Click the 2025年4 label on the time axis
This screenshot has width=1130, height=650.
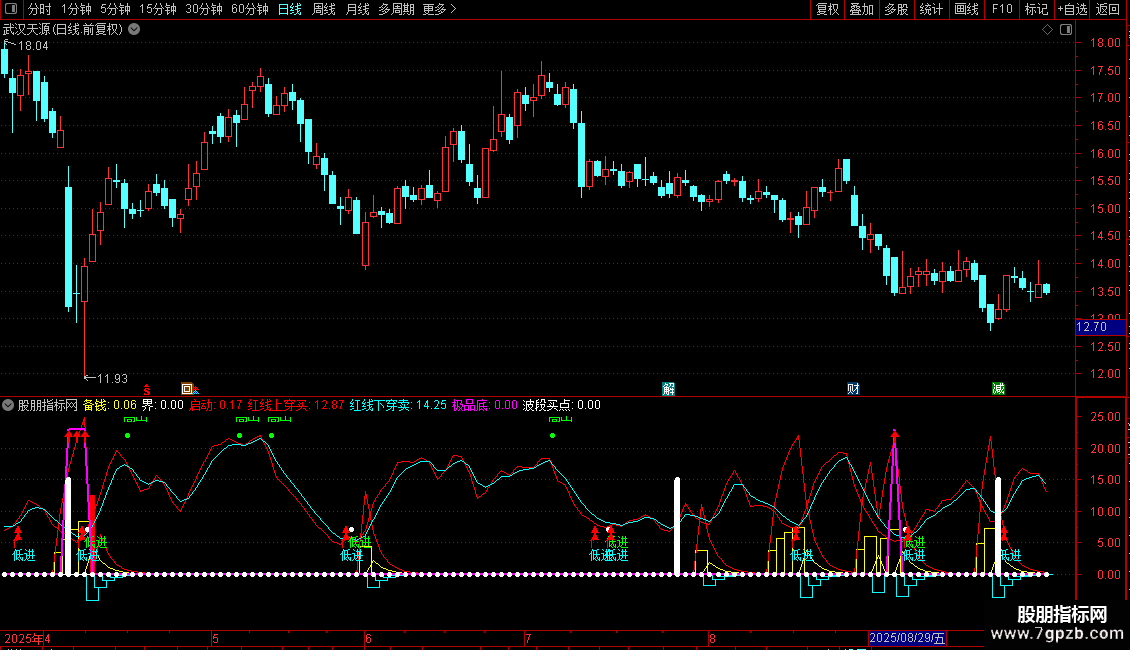click(x=27, y=638)
